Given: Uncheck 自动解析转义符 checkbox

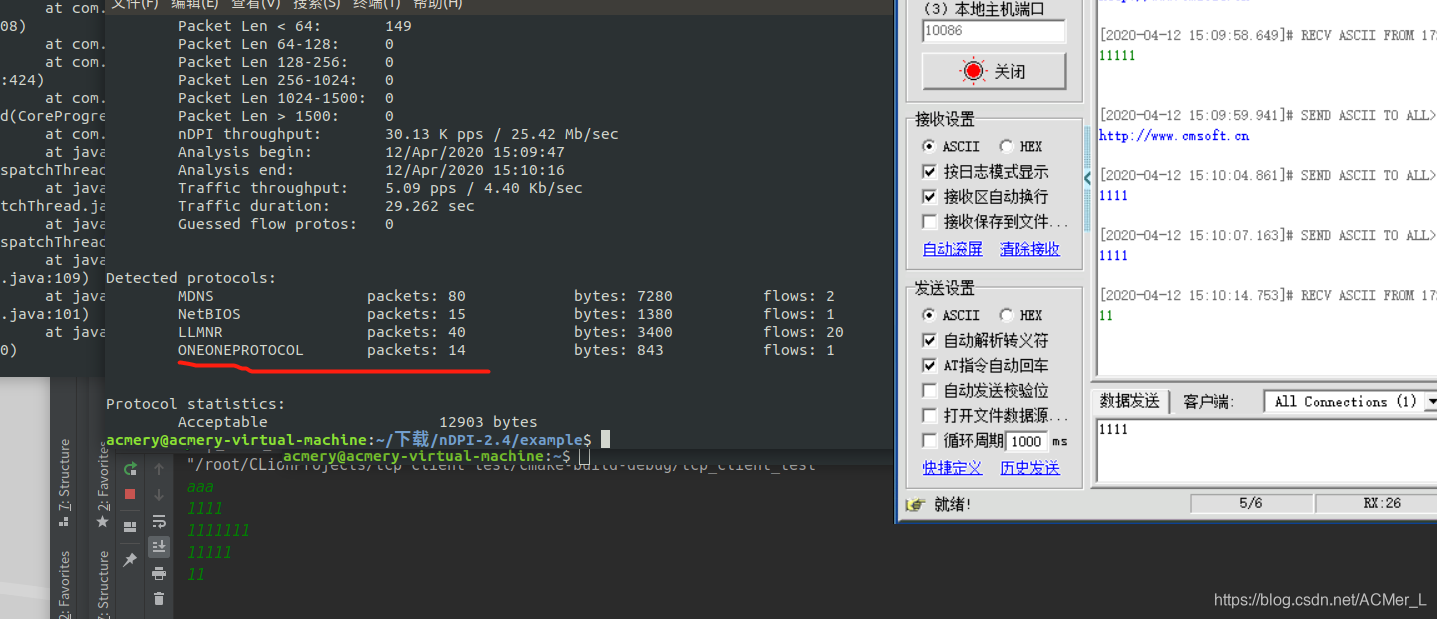Looking at the screenshot, I should (x=929, y=341).
